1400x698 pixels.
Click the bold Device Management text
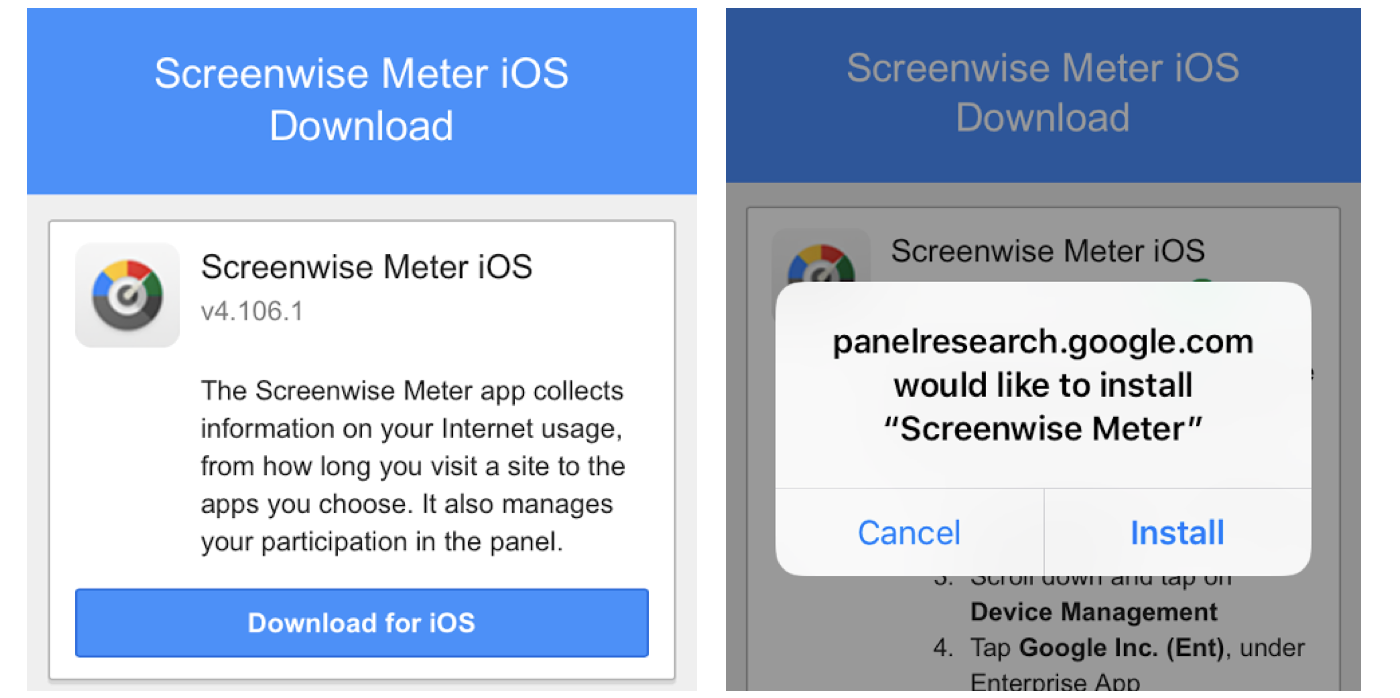pyautogui.click(x=1093, y=612)
